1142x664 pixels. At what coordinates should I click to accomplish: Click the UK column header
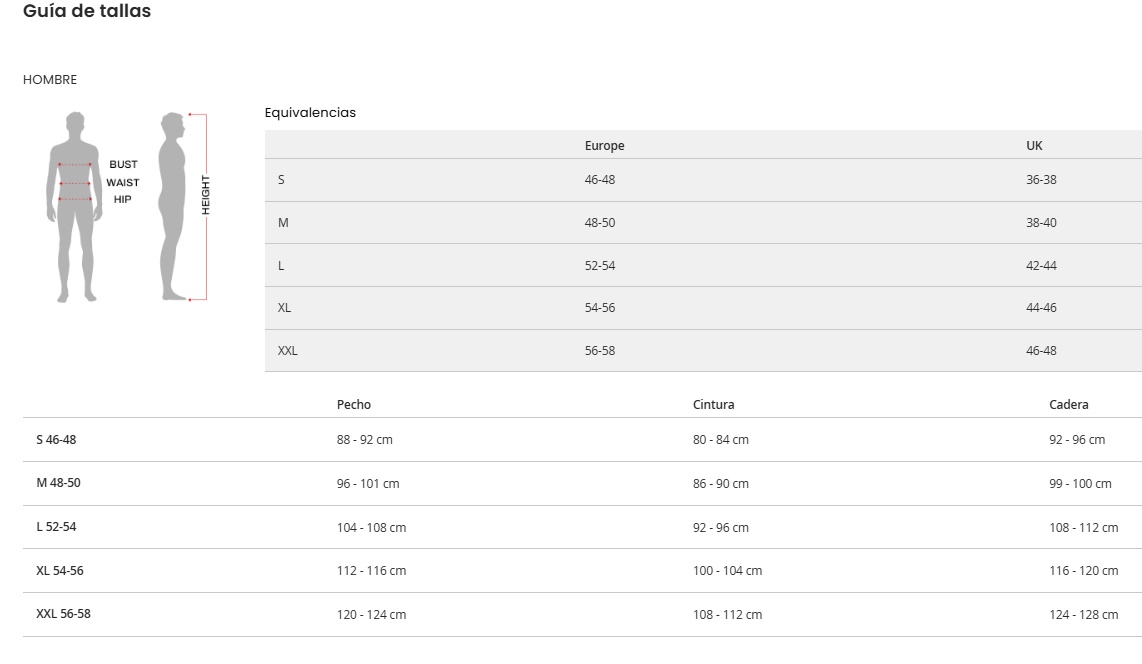1034,146
